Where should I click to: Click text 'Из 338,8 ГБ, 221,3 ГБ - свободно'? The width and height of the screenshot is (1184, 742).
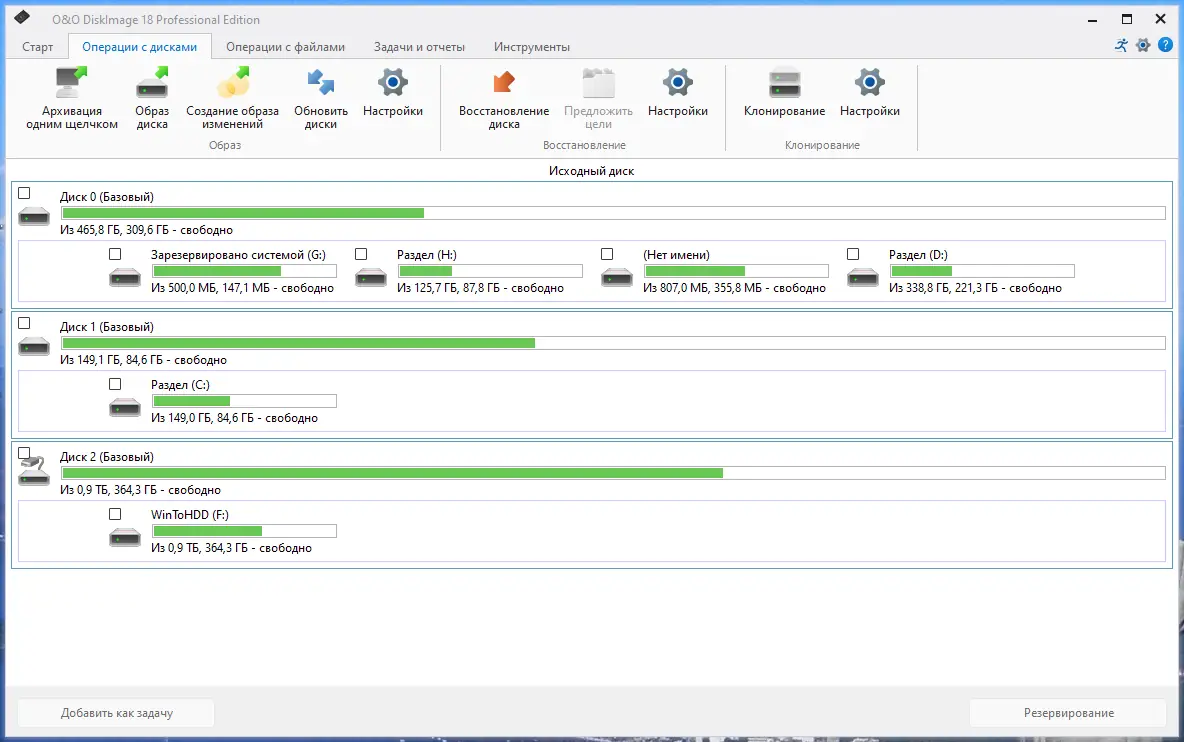(x=976, y=288)
